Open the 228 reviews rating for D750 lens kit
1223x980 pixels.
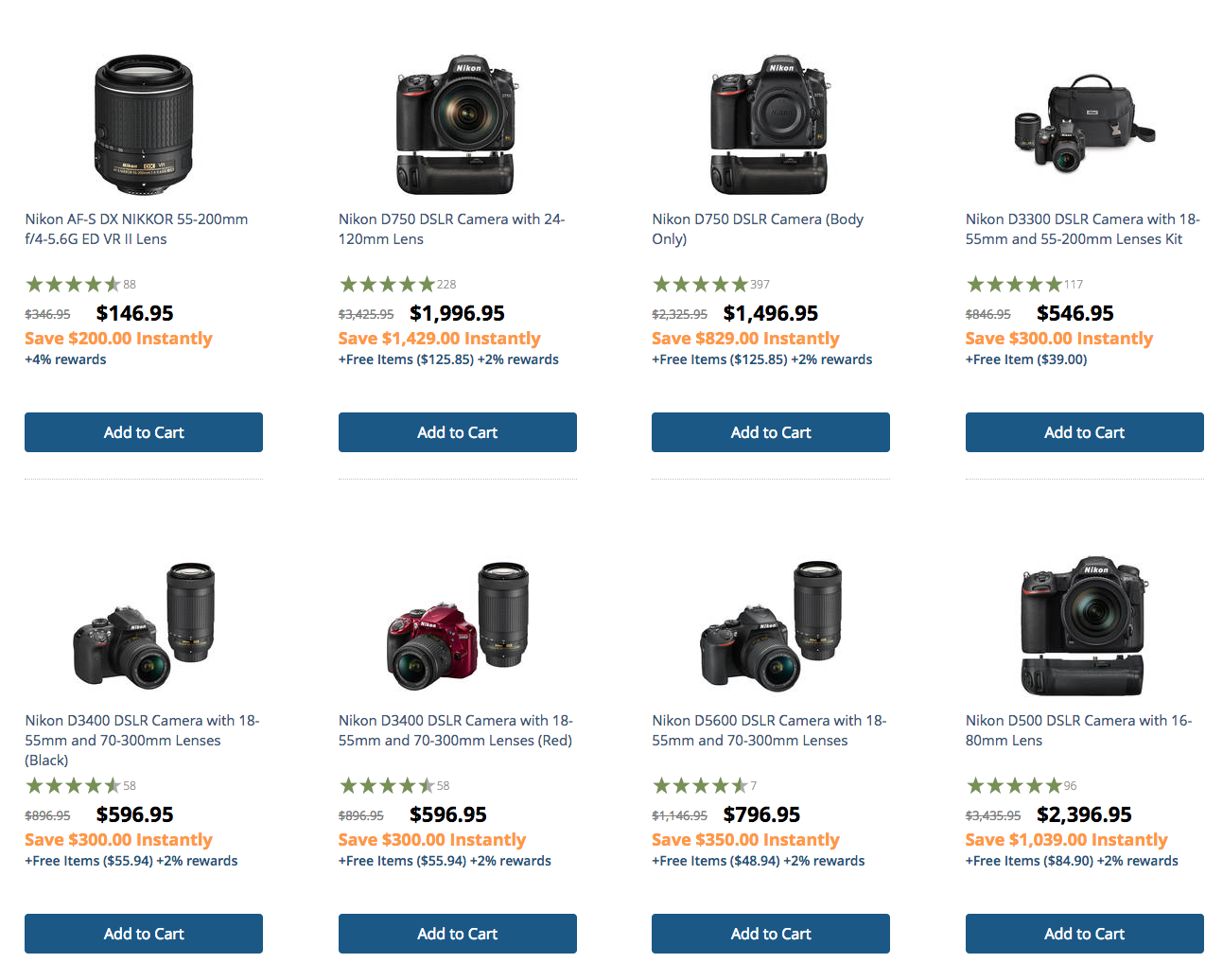click(397, 284)
